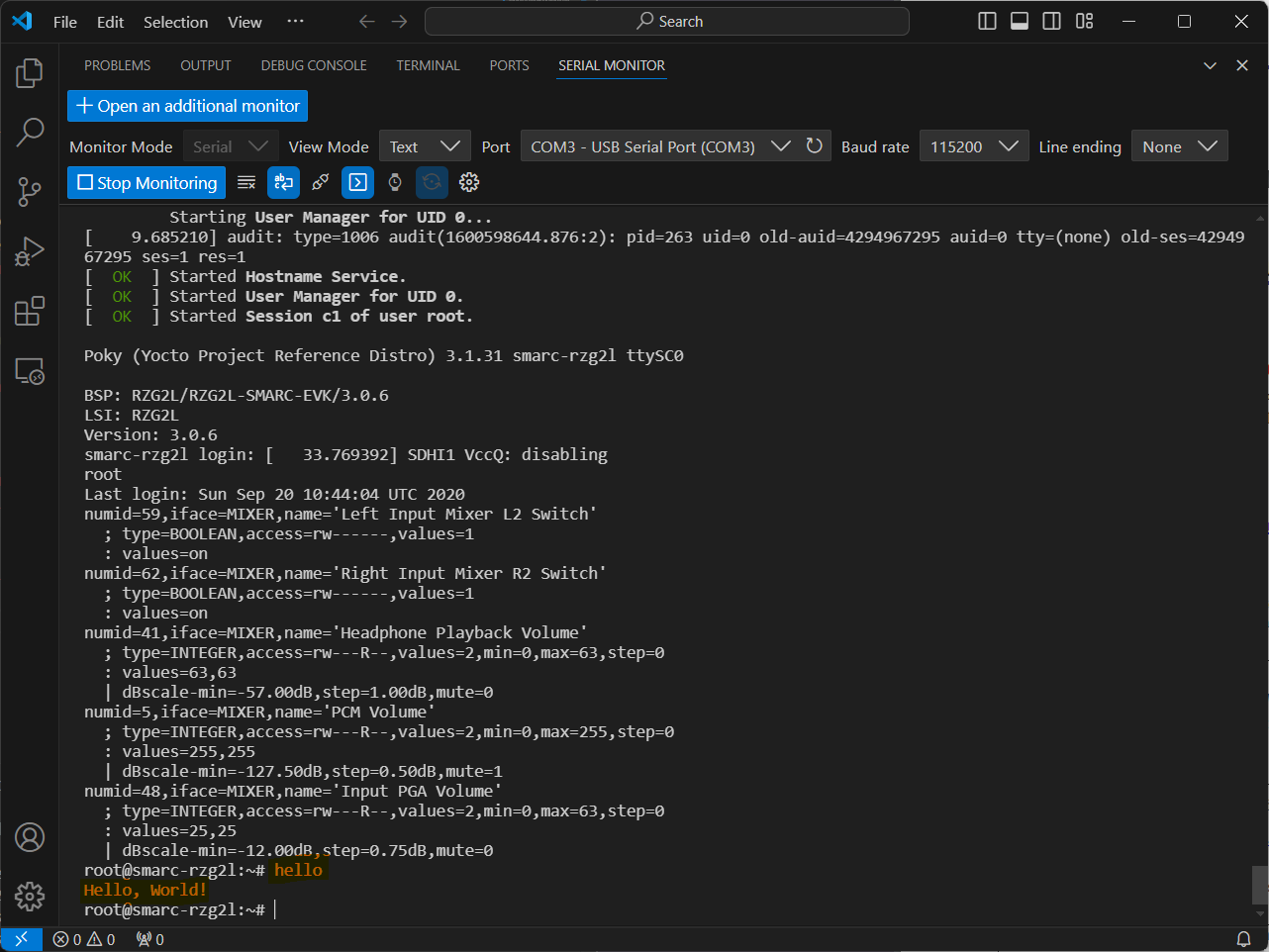The image size is (1269, 952).
Task: Toggle panel layout icon
Action: [x=1020, y=21]
